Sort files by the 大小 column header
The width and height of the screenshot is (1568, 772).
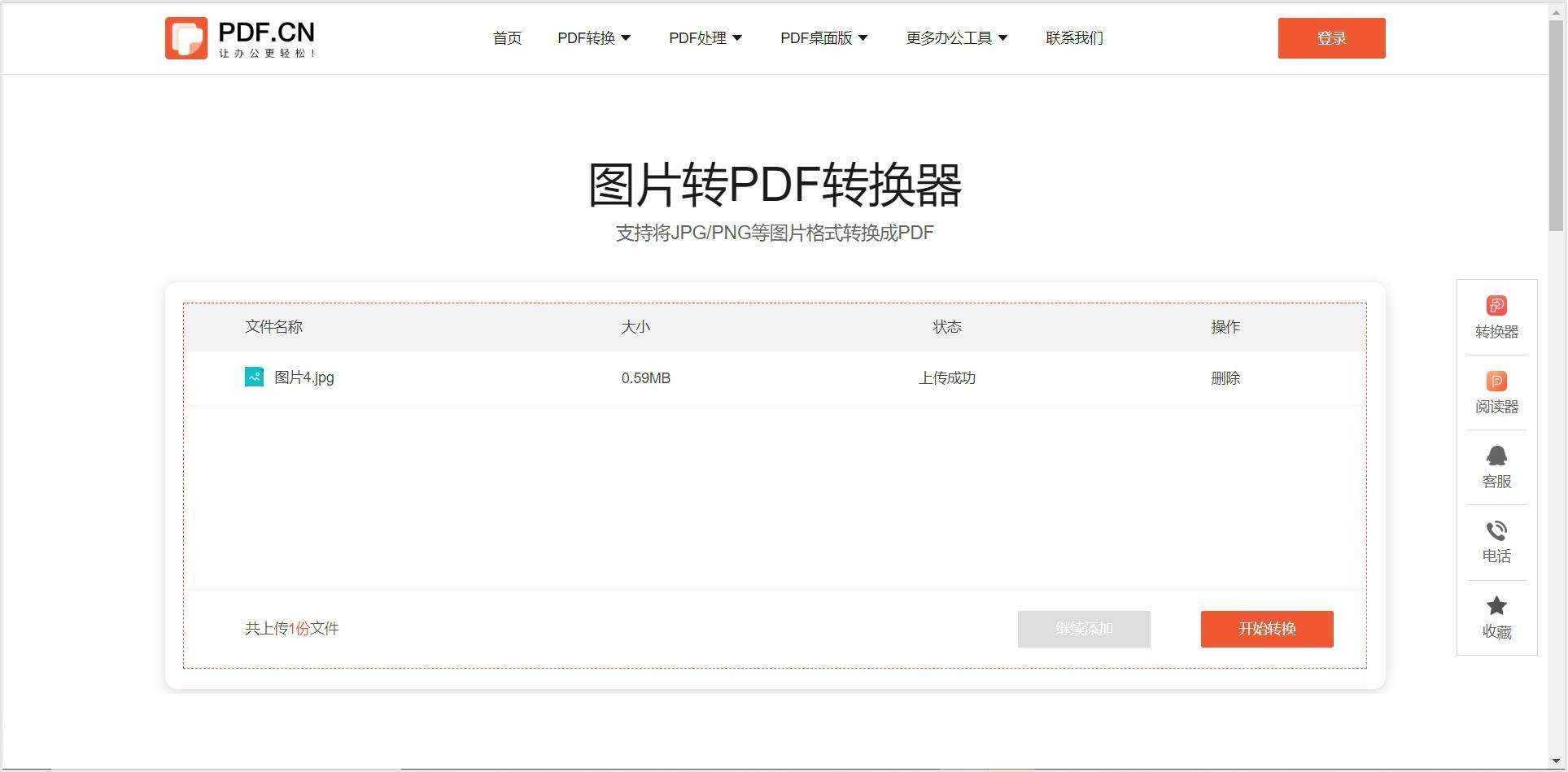tap(636, 327)
